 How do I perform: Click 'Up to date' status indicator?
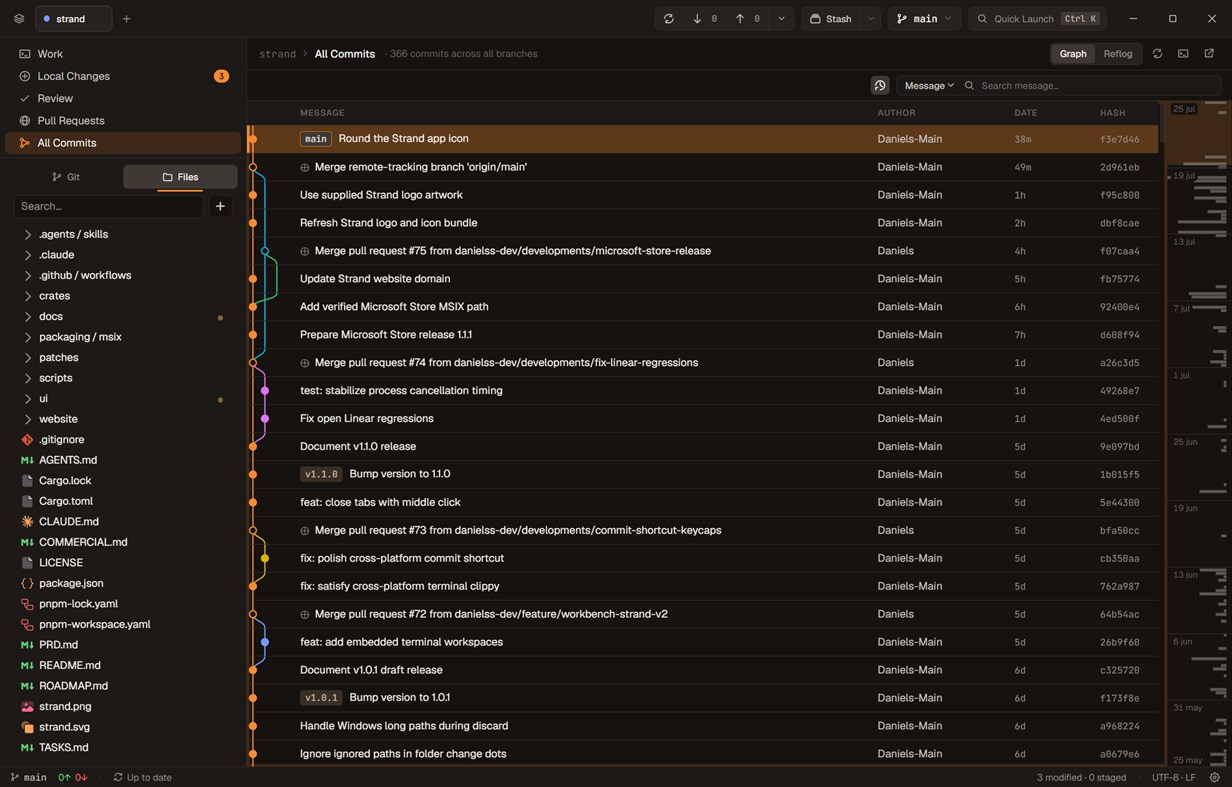[142, 777]
